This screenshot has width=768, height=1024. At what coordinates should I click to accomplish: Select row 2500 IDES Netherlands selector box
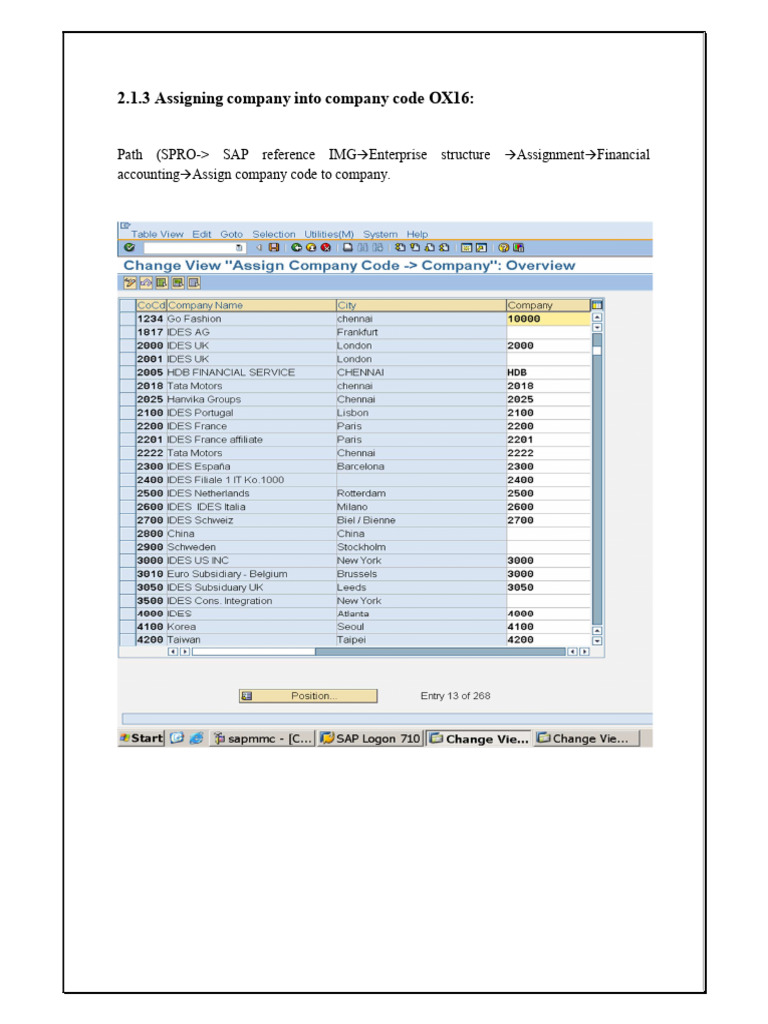click(127, 493)
